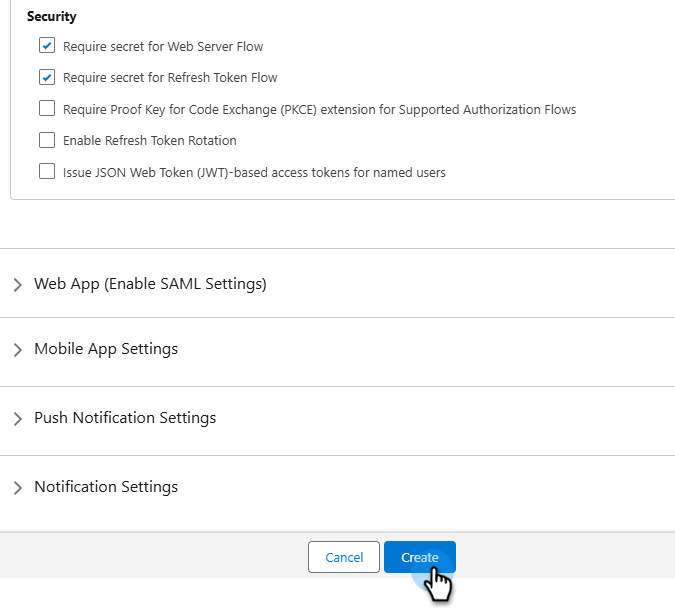Image resolution: width=675 pixels, height=610 pixels.
Task: Expand the Mobile App Settings heading
Action: pos(106,349)
